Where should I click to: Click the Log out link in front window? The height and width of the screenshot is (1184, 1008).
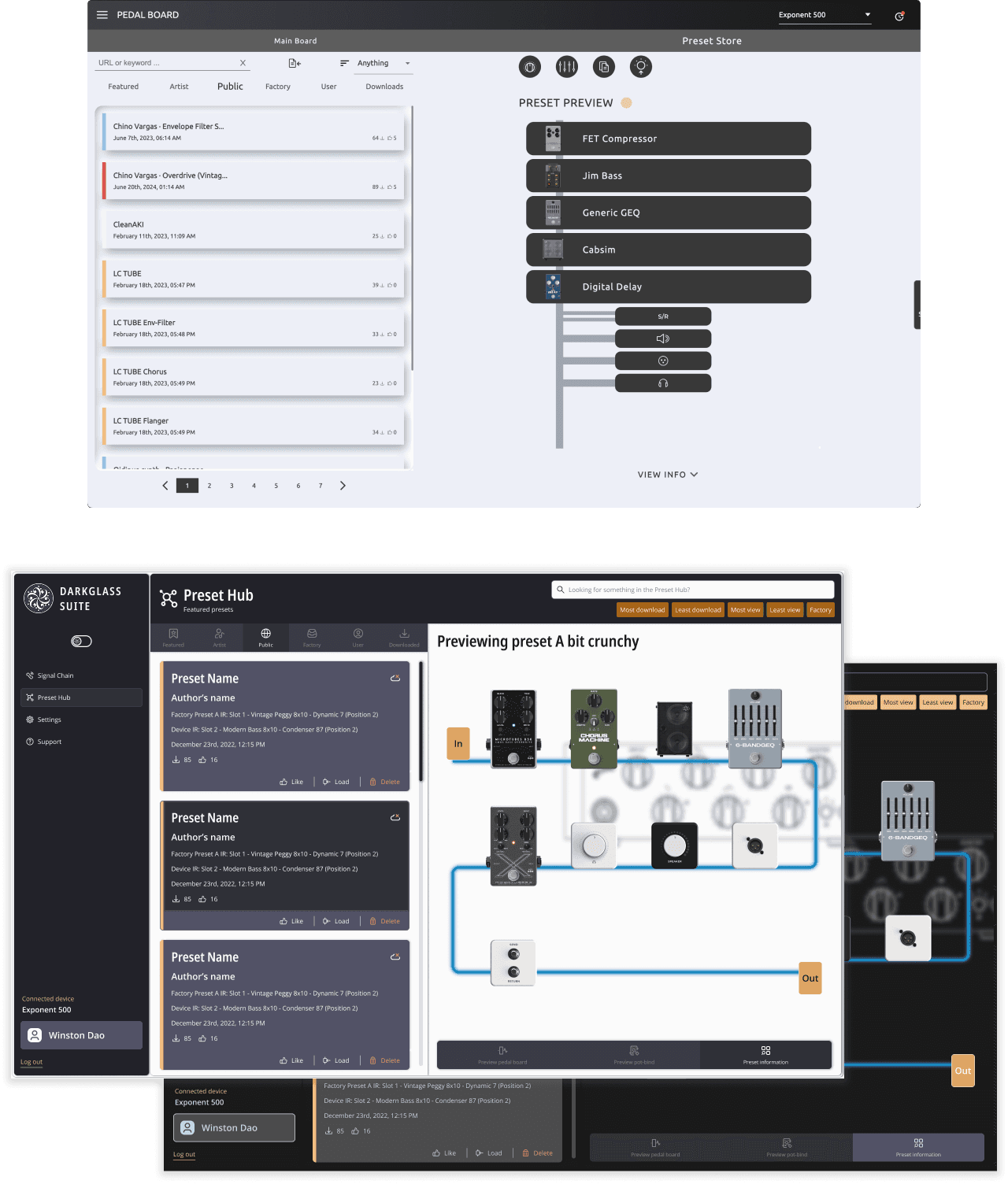click(31, 1062)
